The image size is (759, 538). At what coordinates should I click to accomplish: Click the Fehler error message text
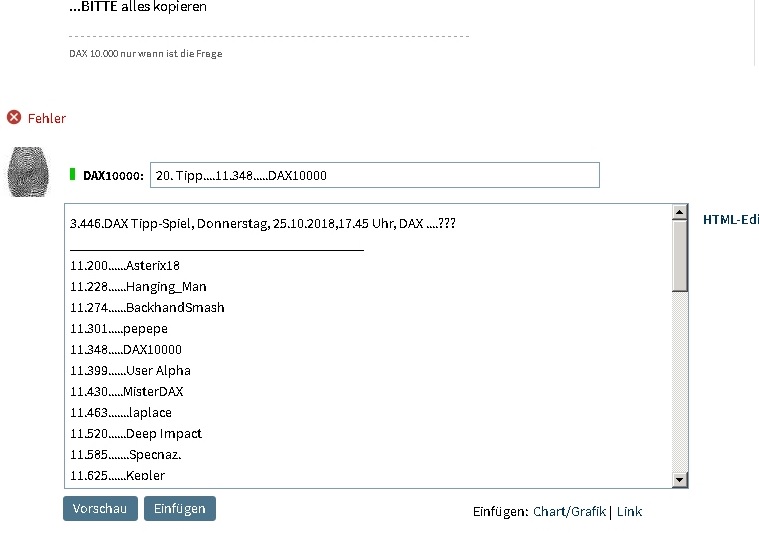[x=47, y=118]
